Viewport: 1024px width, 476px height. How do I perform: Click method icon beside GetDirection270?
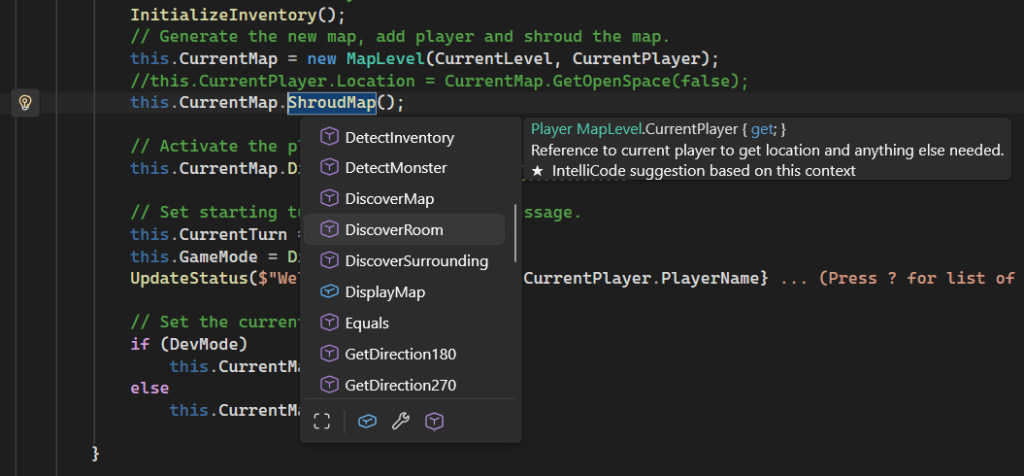click(x=329, y=385)
